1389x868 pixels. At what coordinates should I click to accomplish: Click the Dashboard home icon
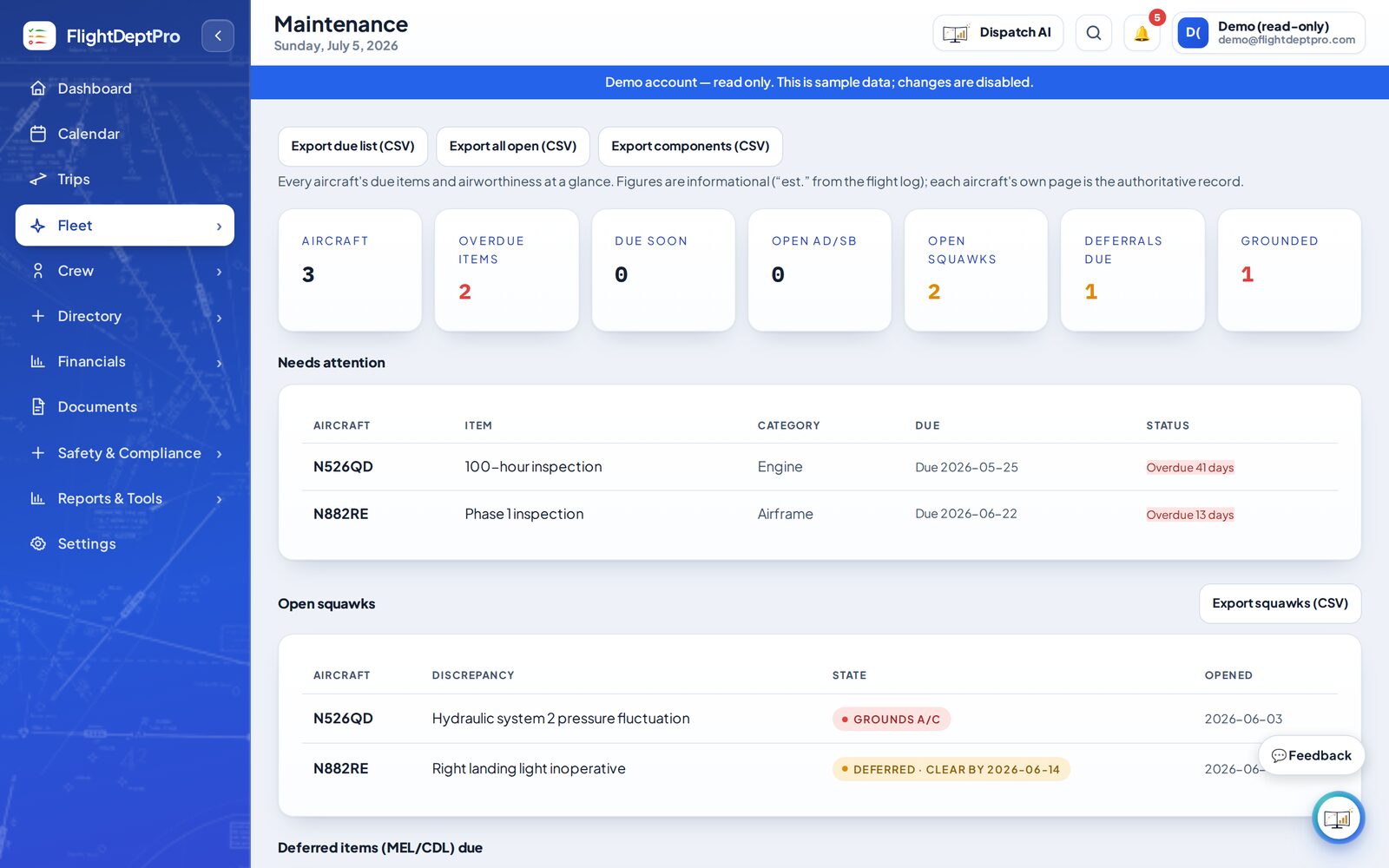coord(37,89)
